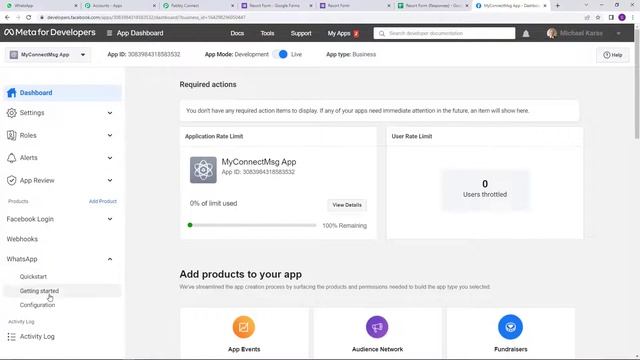Expand the App Review section chevron
640x360 pixels.
click(110, 180)
